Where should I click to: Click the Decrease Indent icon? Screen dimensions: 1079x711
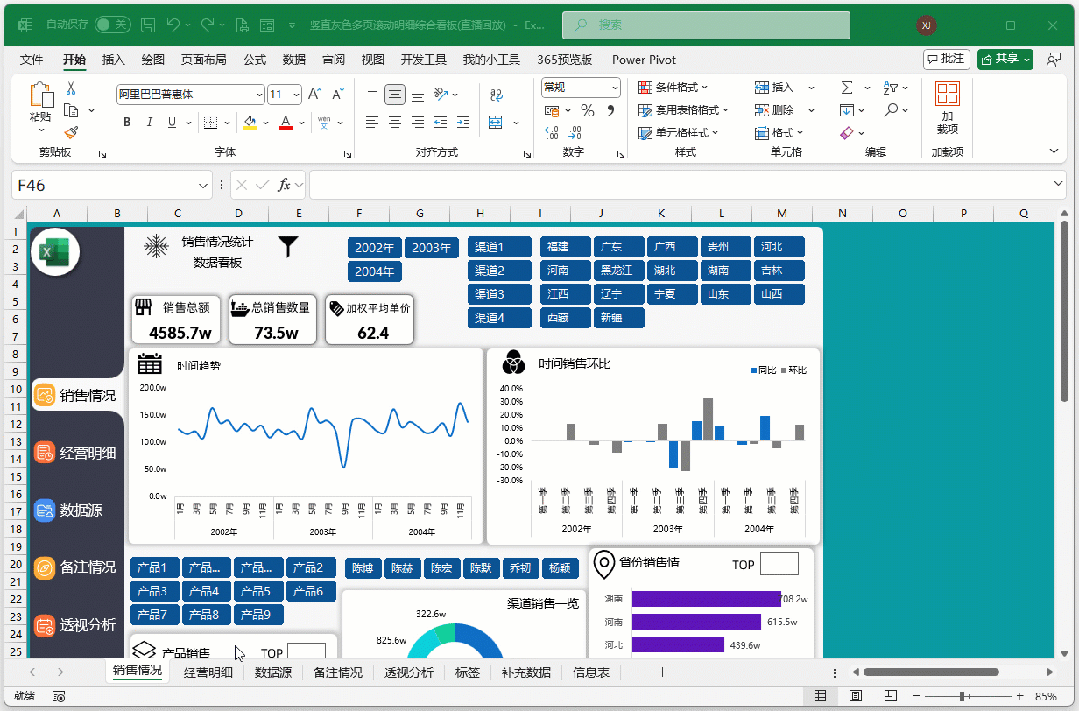[440, 123]
